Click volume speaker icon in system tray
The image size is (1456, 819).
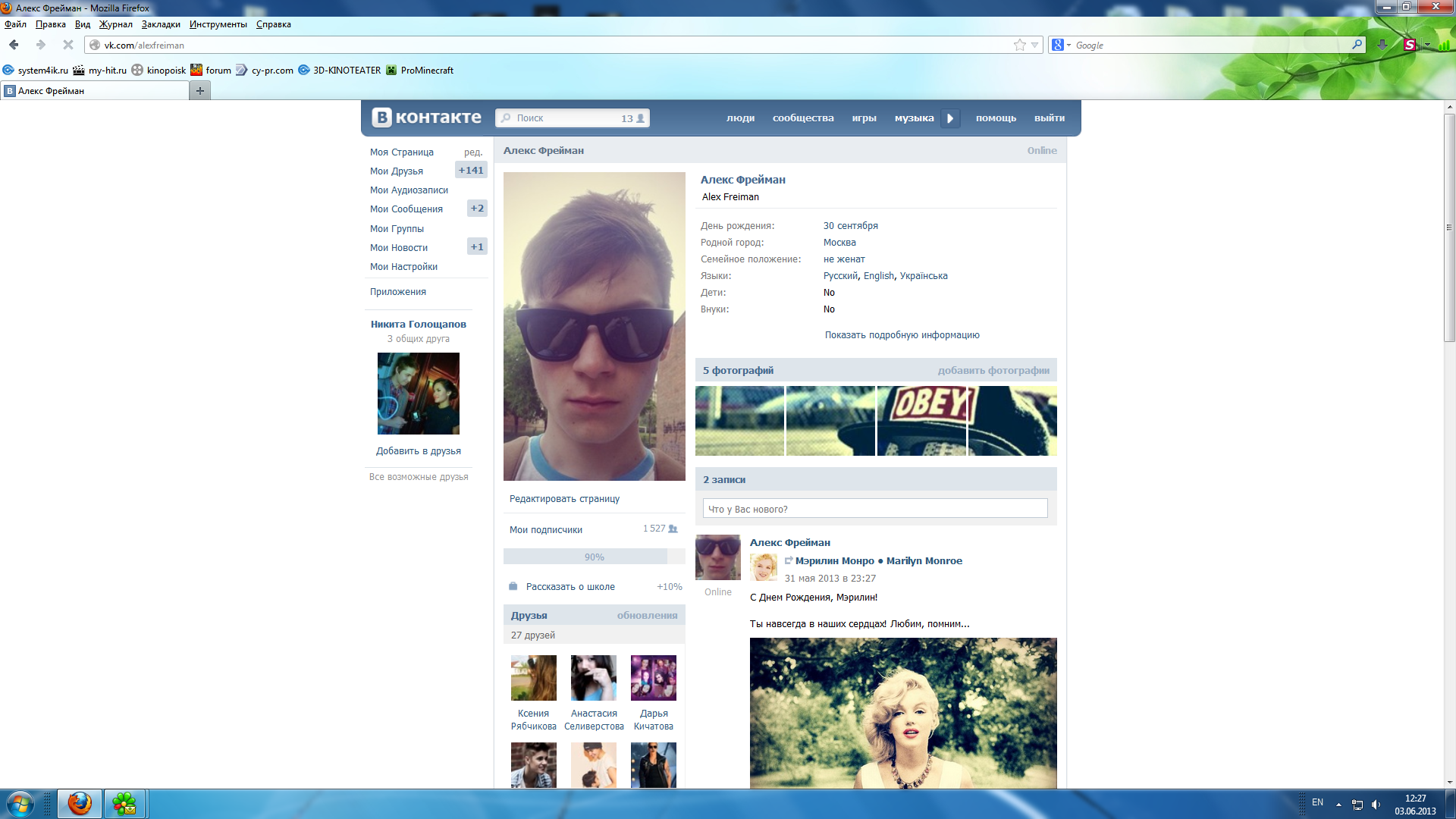coord(1376,805)
